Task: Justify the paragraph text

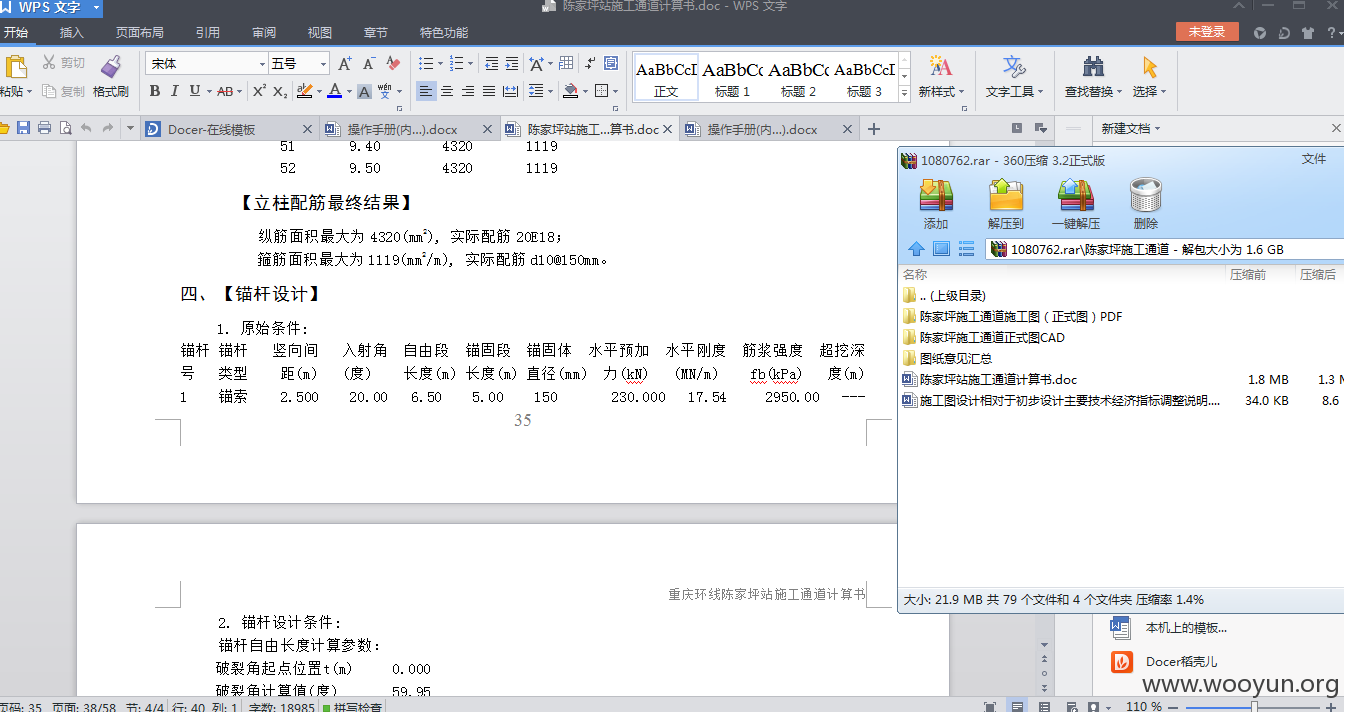Action: point(489,91)
